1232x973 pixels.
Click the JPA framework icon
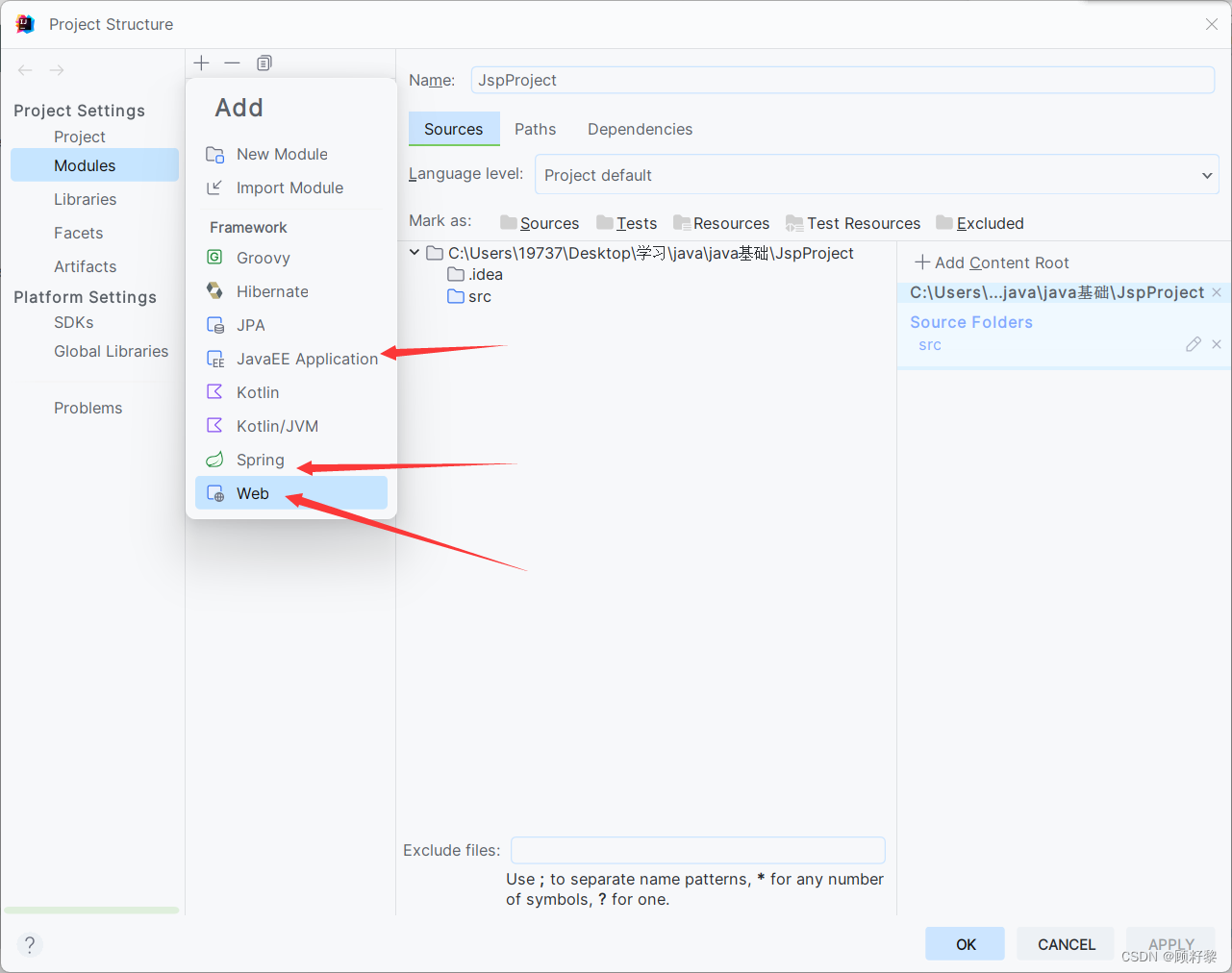pyautogui.click(x=215, y=325)
